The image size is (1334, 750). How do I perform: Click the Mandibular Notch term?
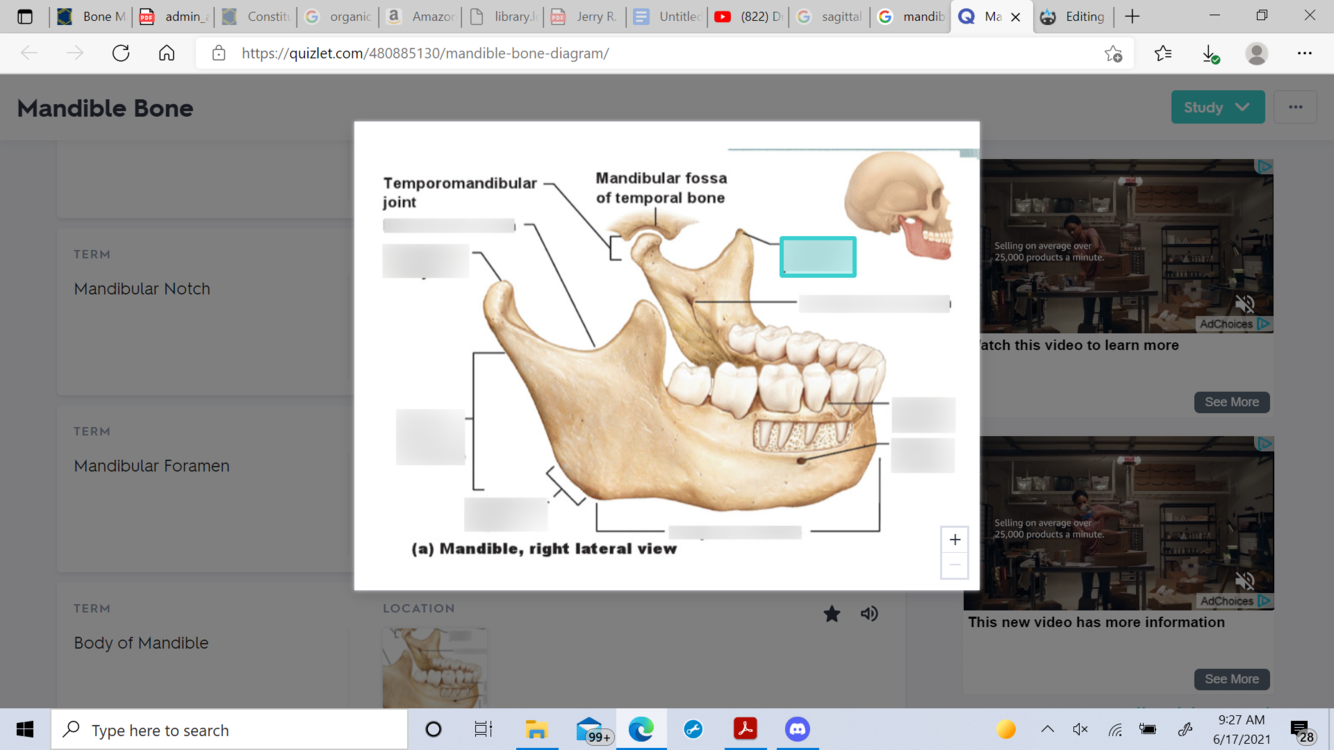click(142, 288)
